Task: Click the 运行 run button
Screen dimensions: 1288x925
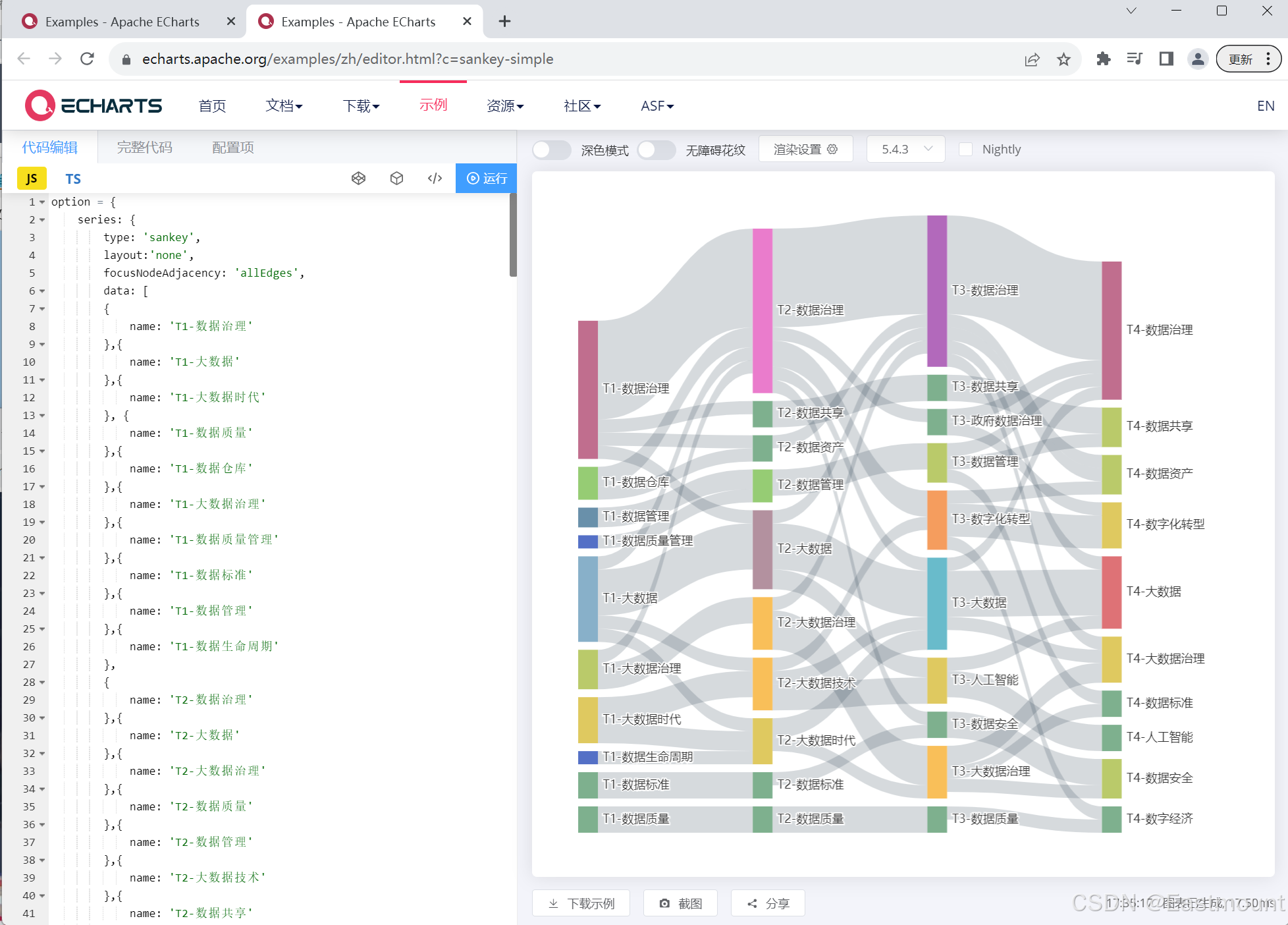Action: click(x=486, y=178)
